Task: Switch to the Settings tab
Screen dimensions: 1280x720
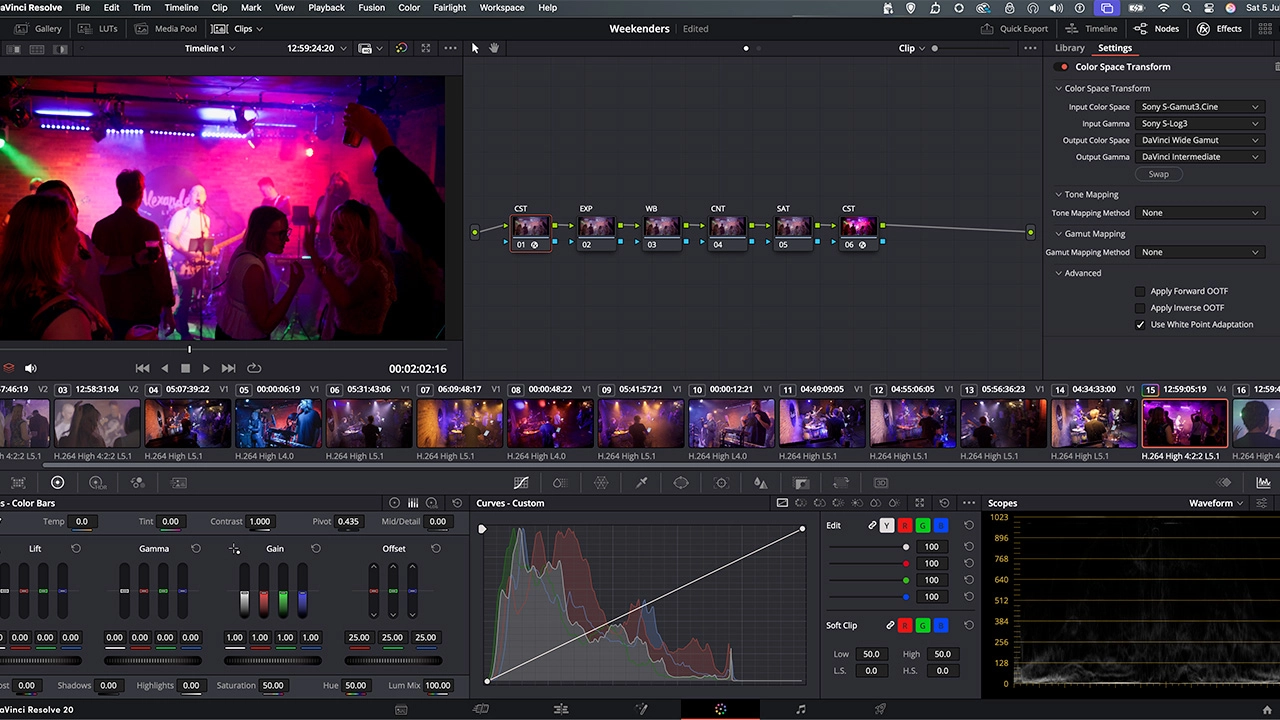Action: click(x=1115, y=48)
